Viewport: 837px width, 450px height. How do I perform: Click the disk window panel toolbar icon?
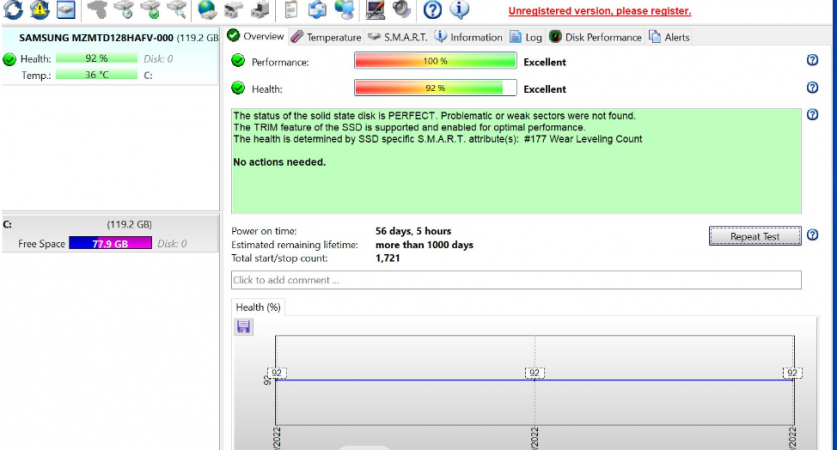(x=66, y=10)
